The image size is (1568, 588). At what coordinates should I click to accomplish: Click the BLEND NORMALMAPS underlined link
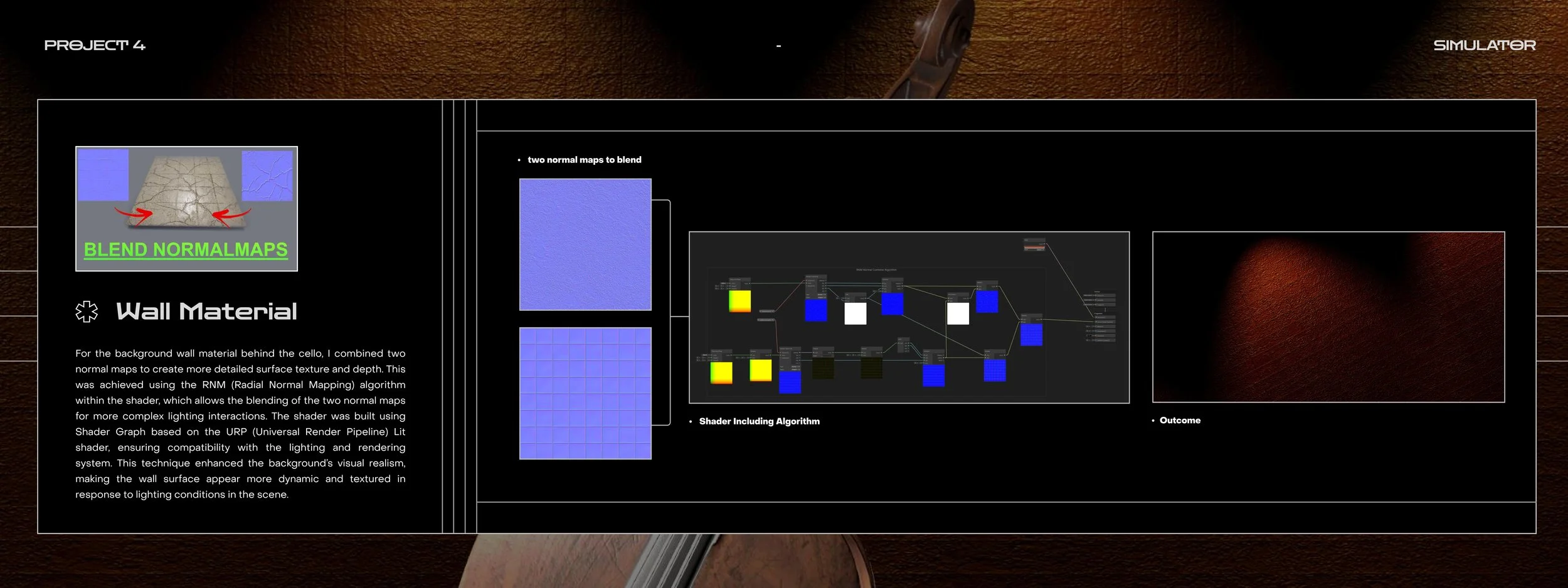(x=186, y=250)
